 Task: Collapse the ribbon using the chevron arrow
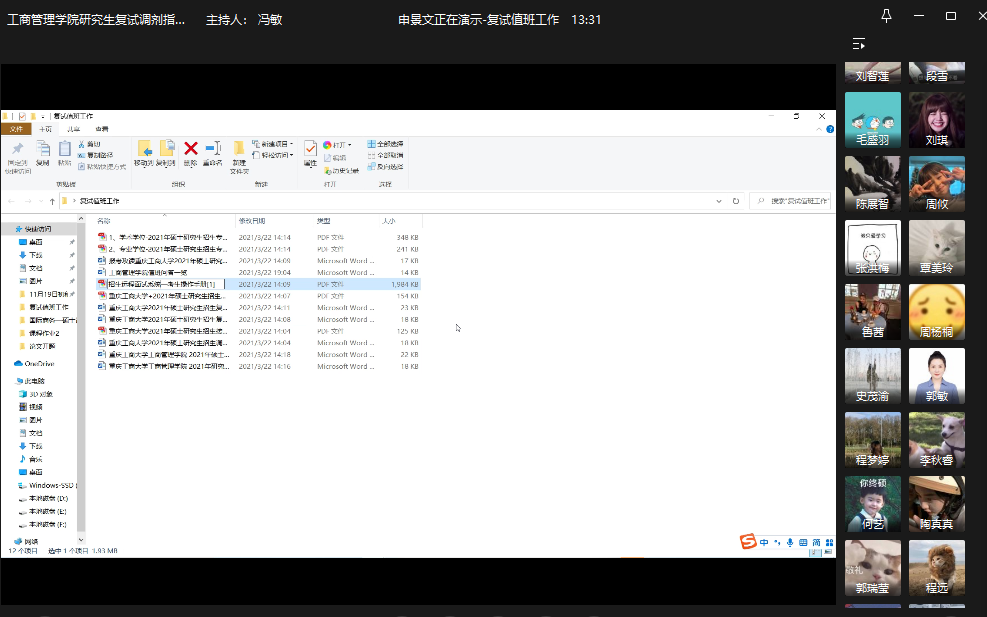819,129
